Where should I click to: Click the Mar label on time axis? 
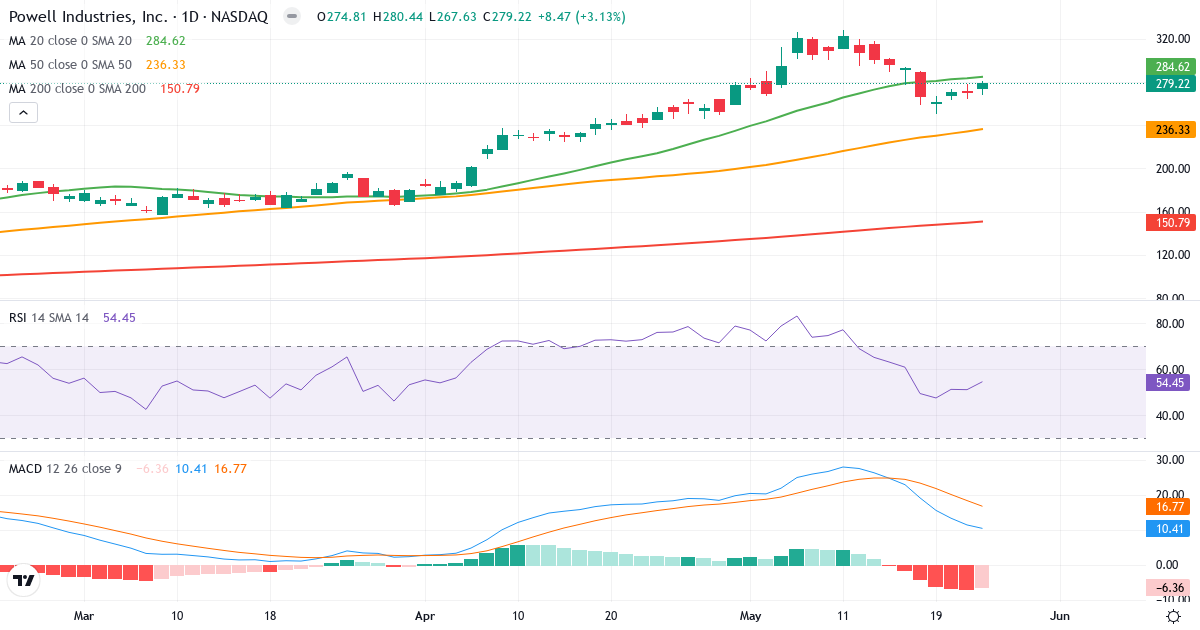(84, 615)
